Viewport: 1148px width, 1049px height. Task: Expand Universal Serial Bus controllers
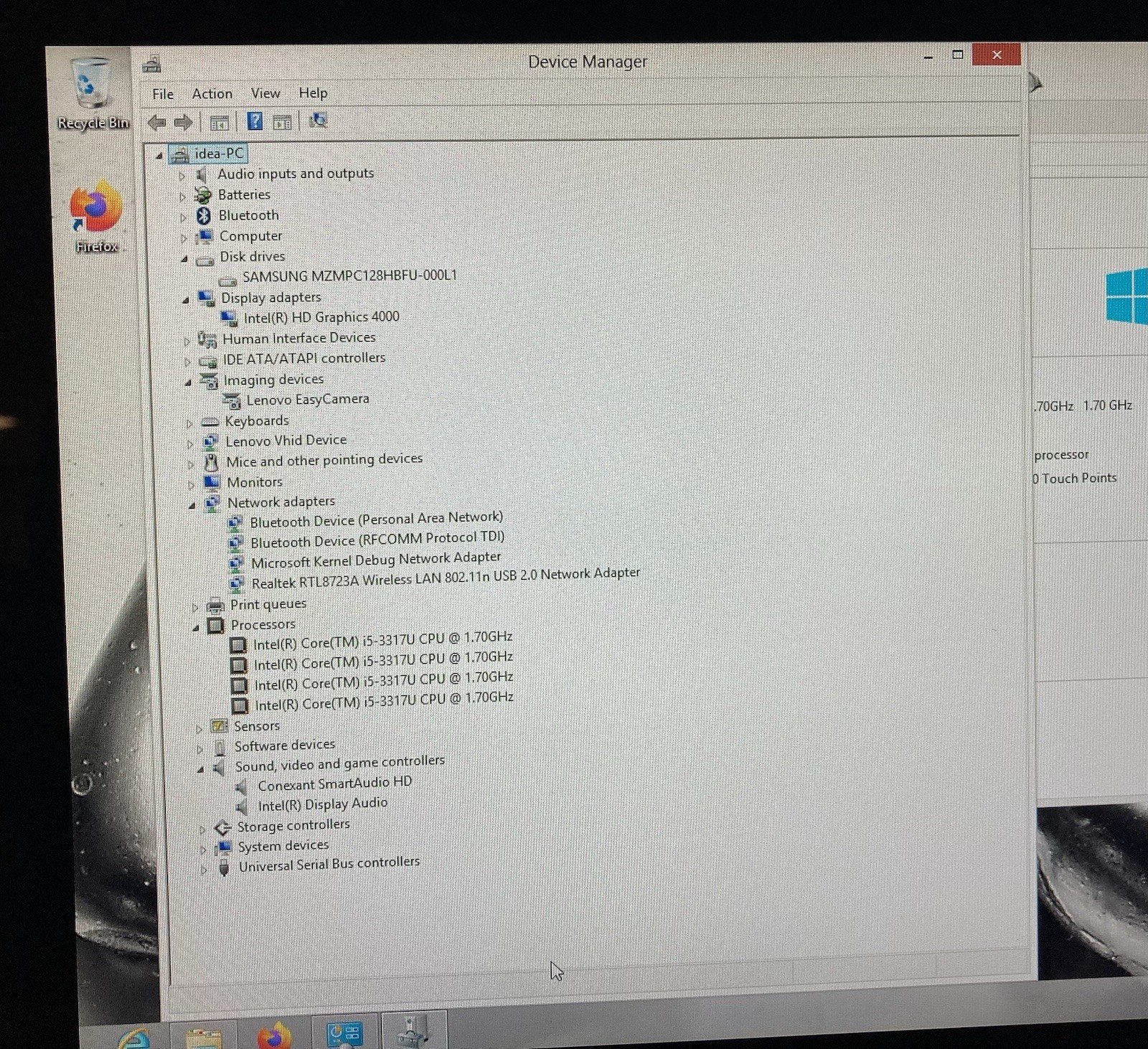pyautogui.click(x=204, y=870)
